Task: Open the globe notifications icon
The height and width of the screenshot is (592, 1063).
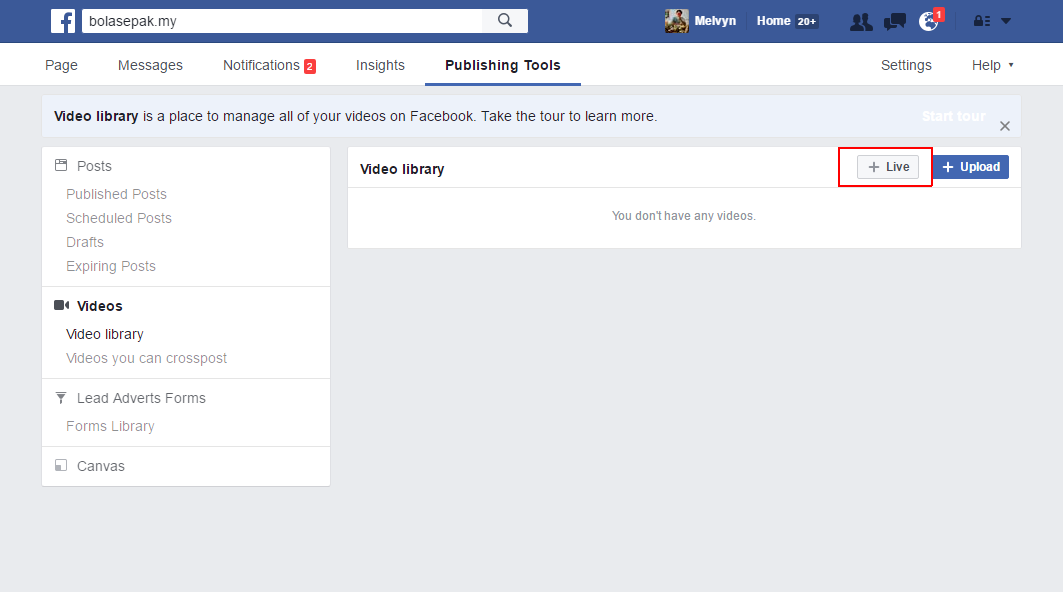Action: coord(929,22)
